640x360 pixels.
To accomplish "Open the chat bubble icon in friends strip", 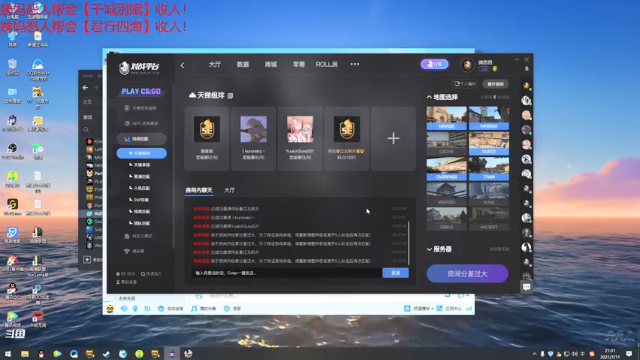I will tap(527, 287).
